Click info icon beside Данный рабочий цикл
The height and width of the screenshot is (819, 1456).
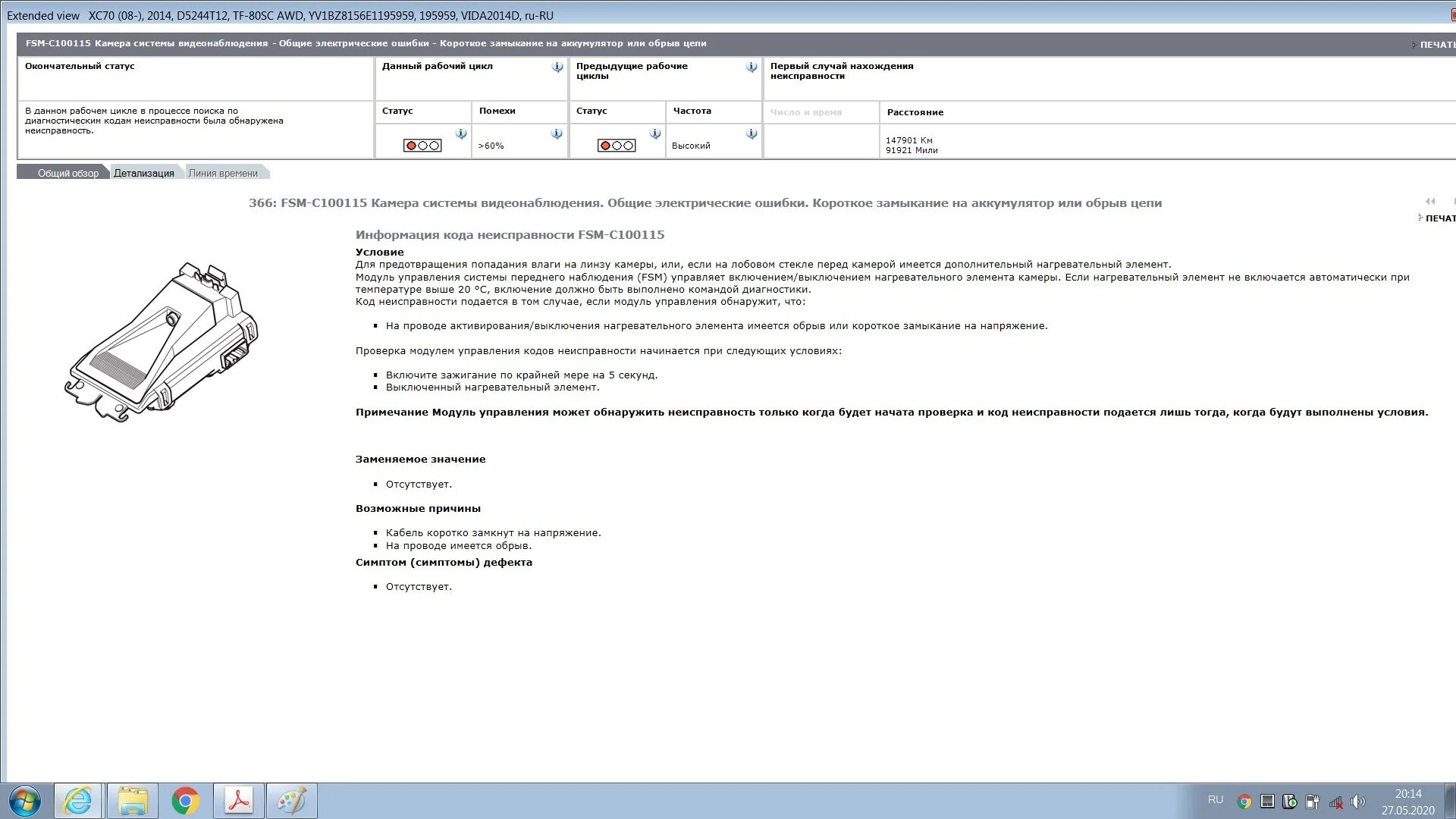coord(557,67)
